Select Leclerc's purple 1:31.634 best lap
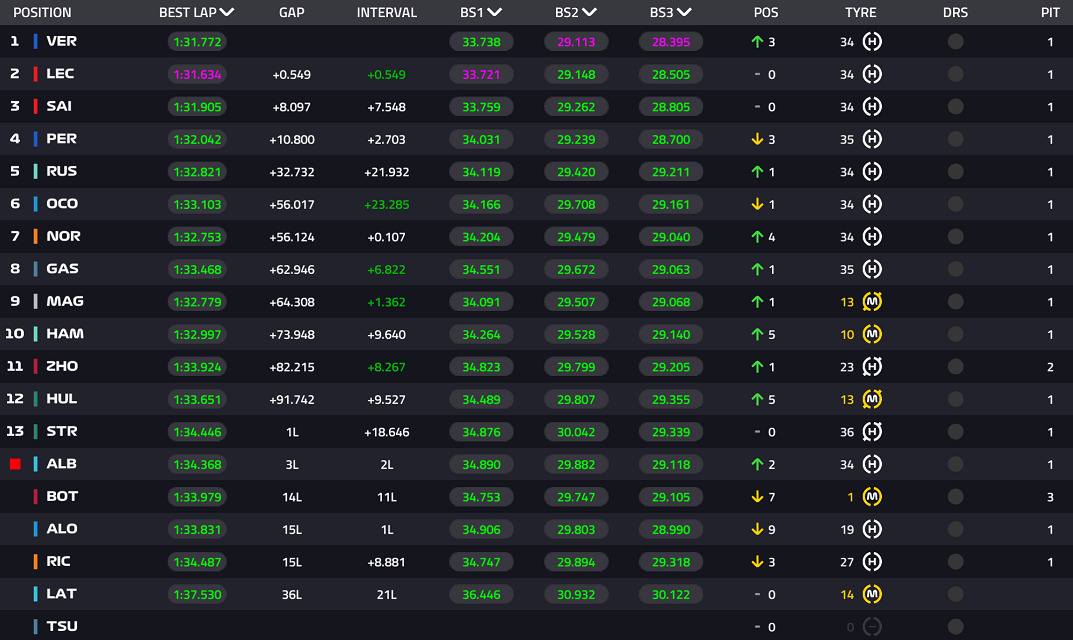 [x=197, y=74]
